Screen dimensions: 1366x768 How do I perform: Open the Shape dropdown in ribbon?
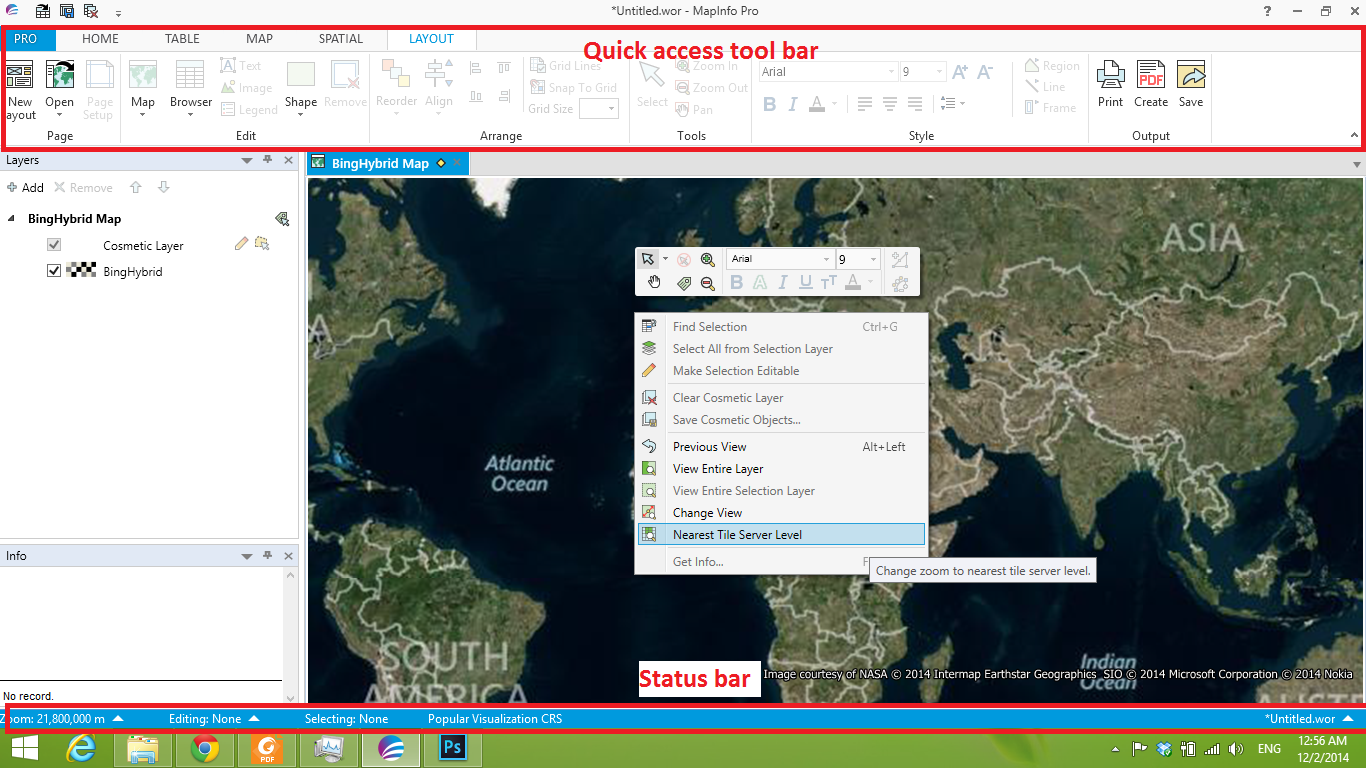(x=301, y=115)
